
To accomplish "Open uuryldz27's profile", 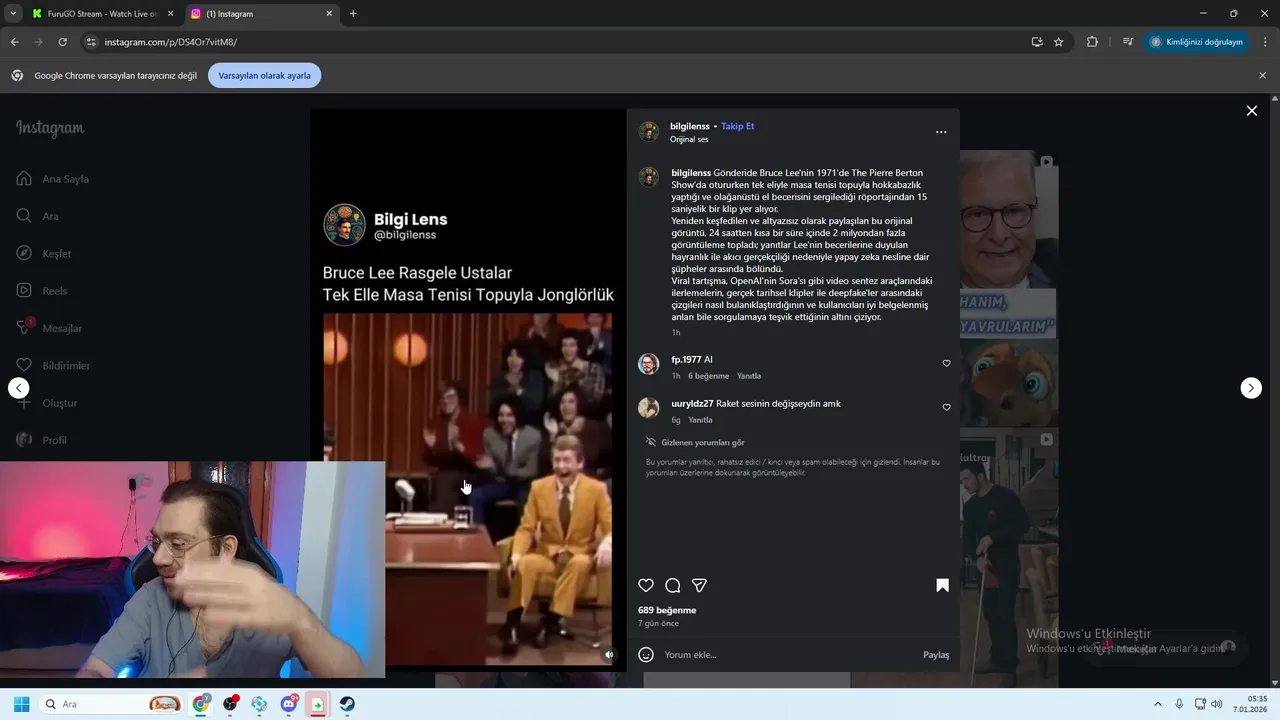I will click(692, 403).
